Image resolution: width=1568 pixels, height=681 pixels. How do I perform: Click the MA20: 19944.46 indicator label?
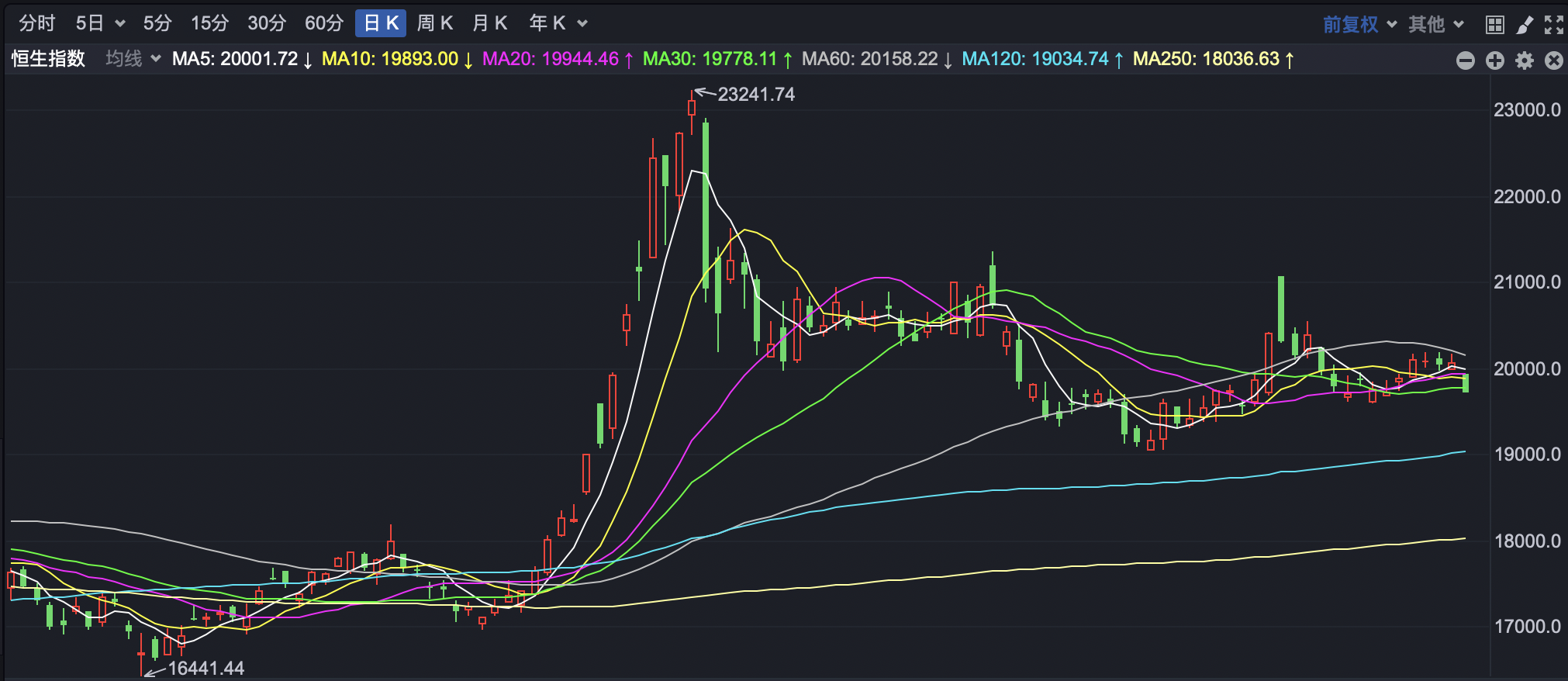click(x=558, y=59)
